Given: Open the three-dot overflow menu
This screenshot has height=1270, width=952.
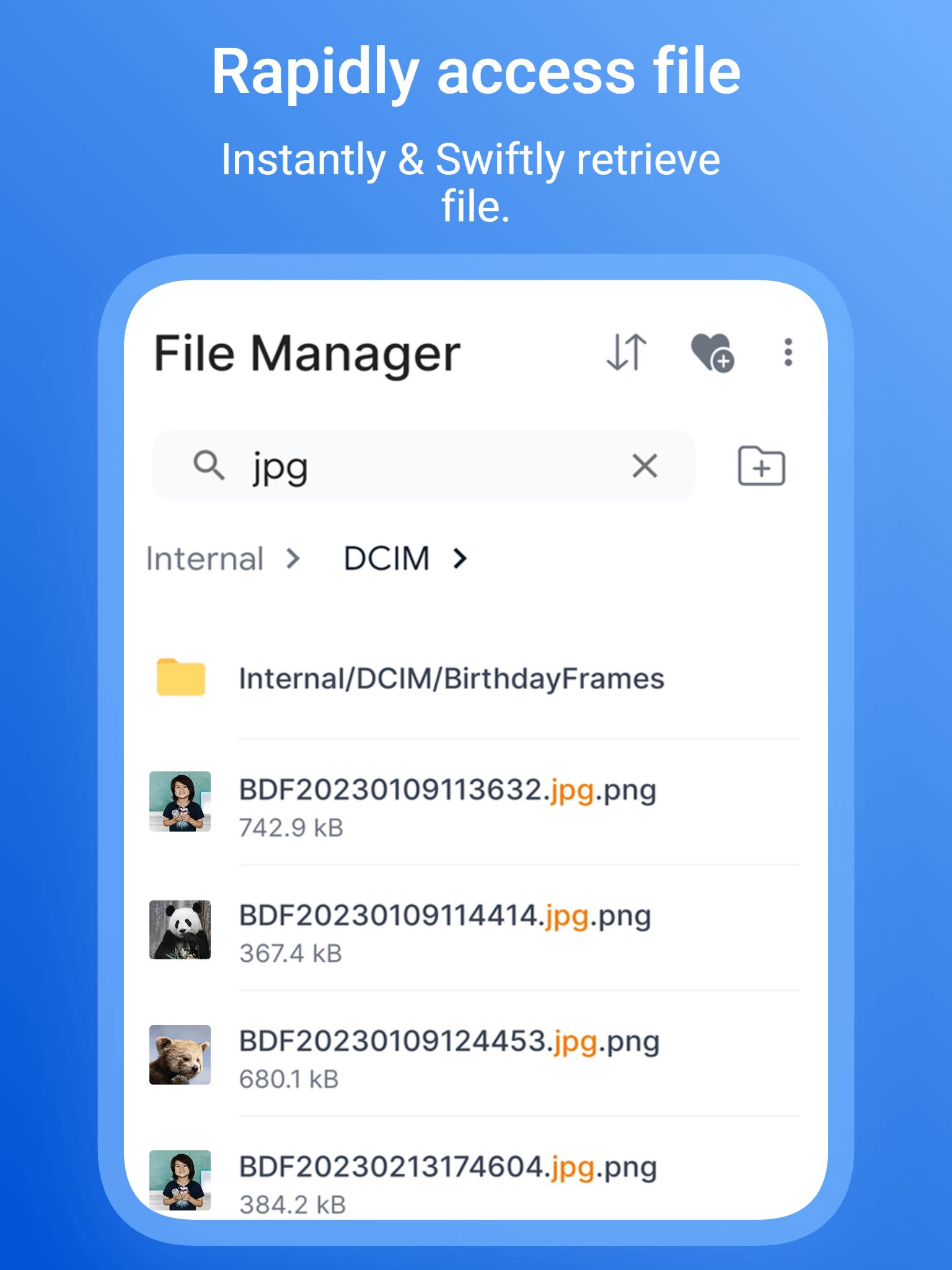Looking at the screenshot, I should [788, 352].
